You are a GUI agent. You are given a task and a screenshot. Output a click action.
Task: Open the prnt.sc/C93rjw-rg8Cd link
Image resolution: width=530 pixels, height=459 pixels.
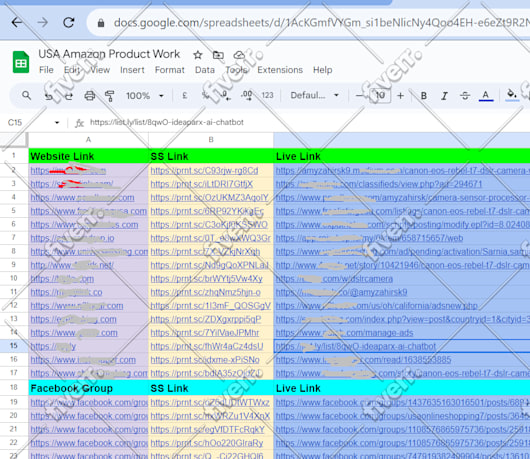click(204, 170)
